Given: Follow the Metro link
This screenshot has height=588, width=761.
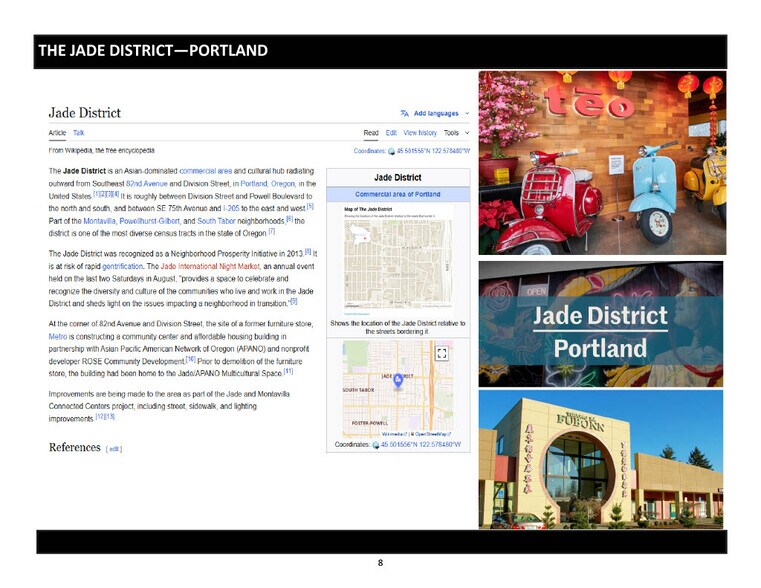Looking at the screenshot, I should [x=58, y=336].
